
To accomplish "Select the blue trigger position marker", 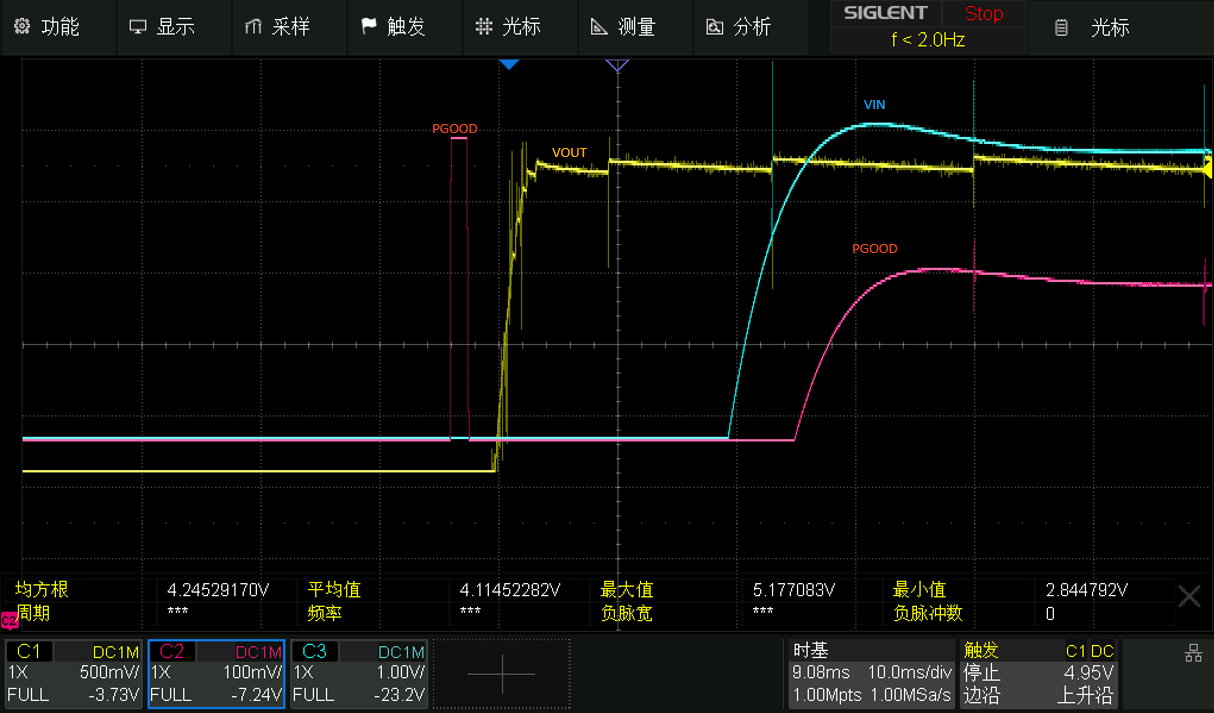I will 509,65.
